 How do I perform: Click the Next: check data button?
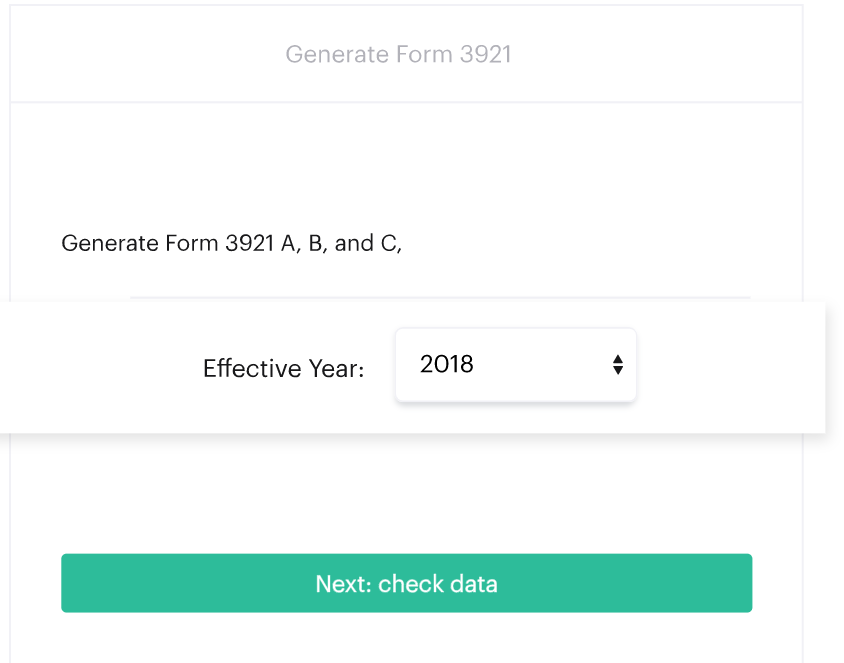point(406,583)
